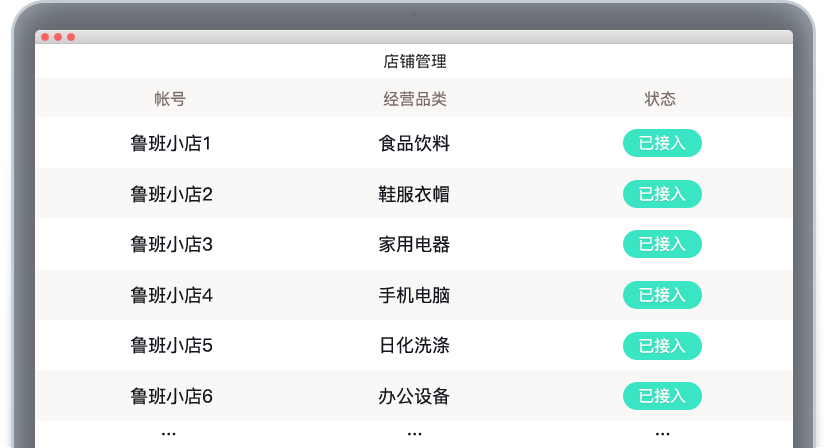Select the 家用电器 category cell
The height and width of the screenshot is (448, 839).
tap(415, 244)
